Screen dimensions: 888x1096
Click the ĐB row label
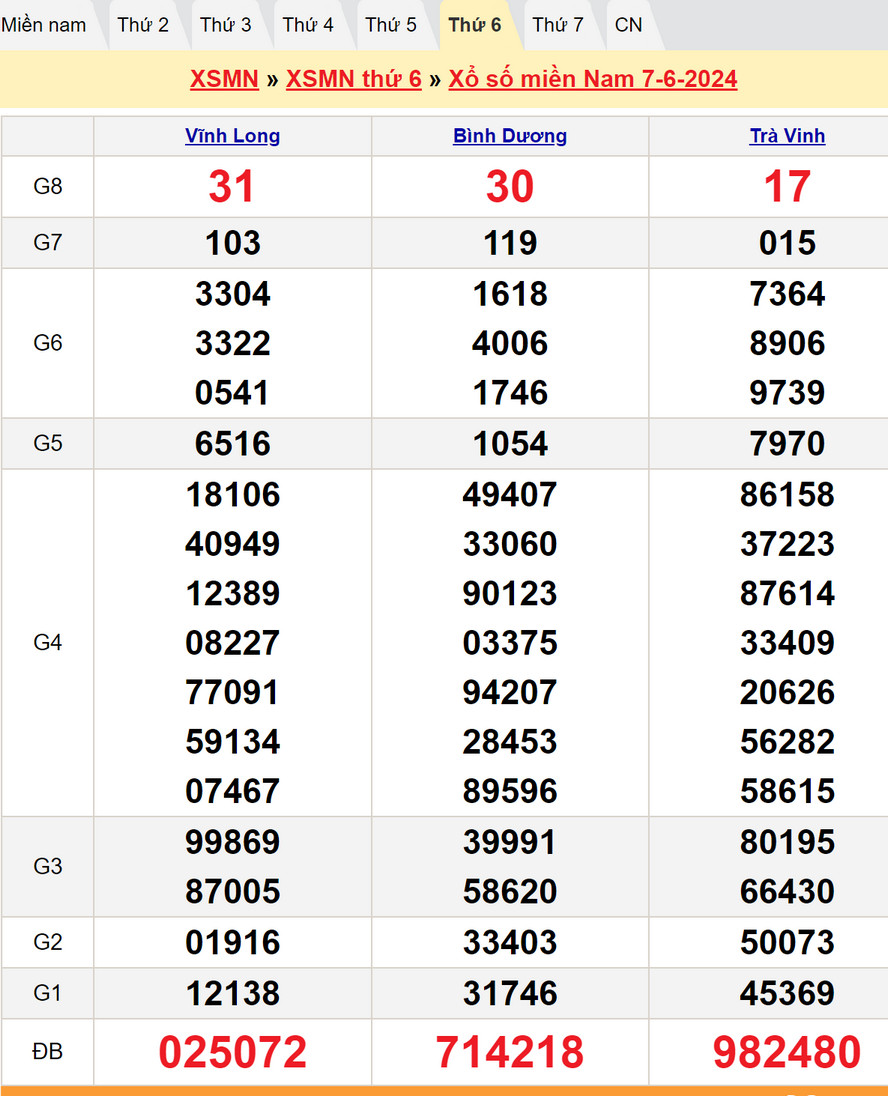click(x=48, y=1052)
